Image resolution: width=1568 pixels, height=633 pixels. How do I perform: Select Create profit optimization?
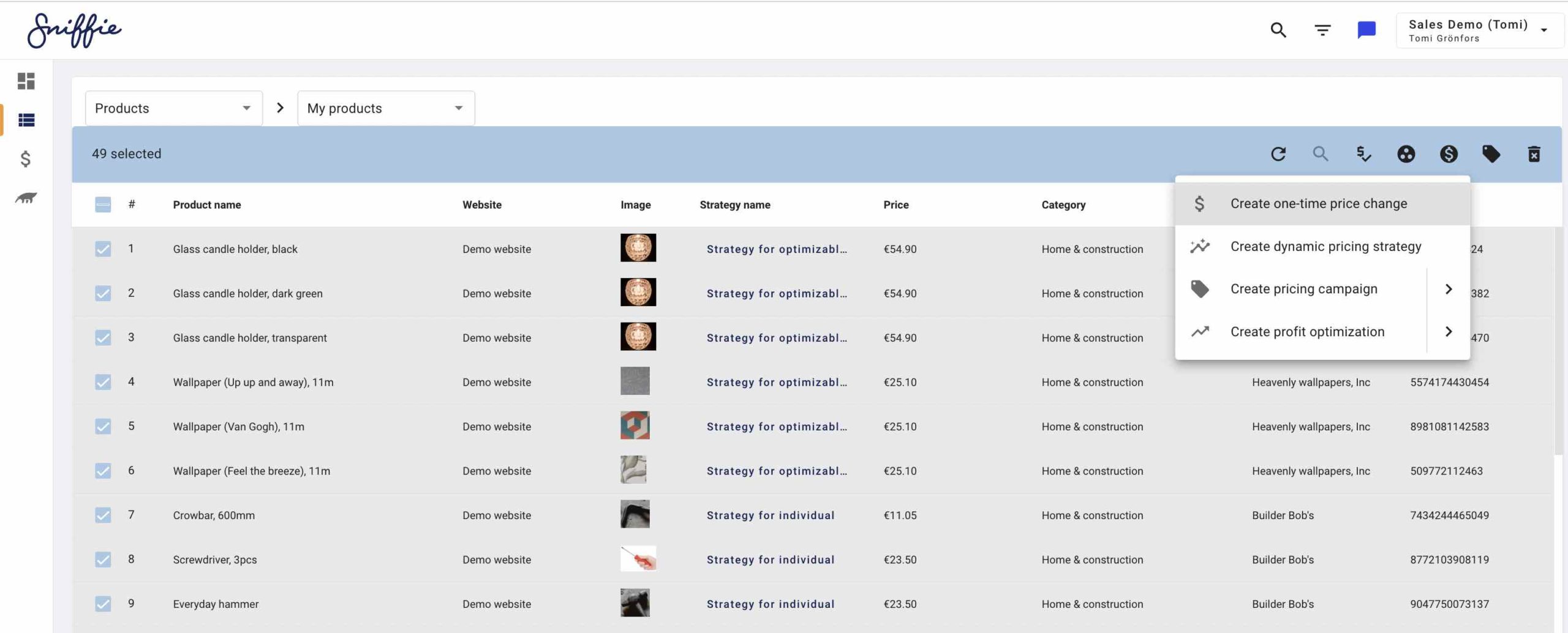tap(1301, 332)
